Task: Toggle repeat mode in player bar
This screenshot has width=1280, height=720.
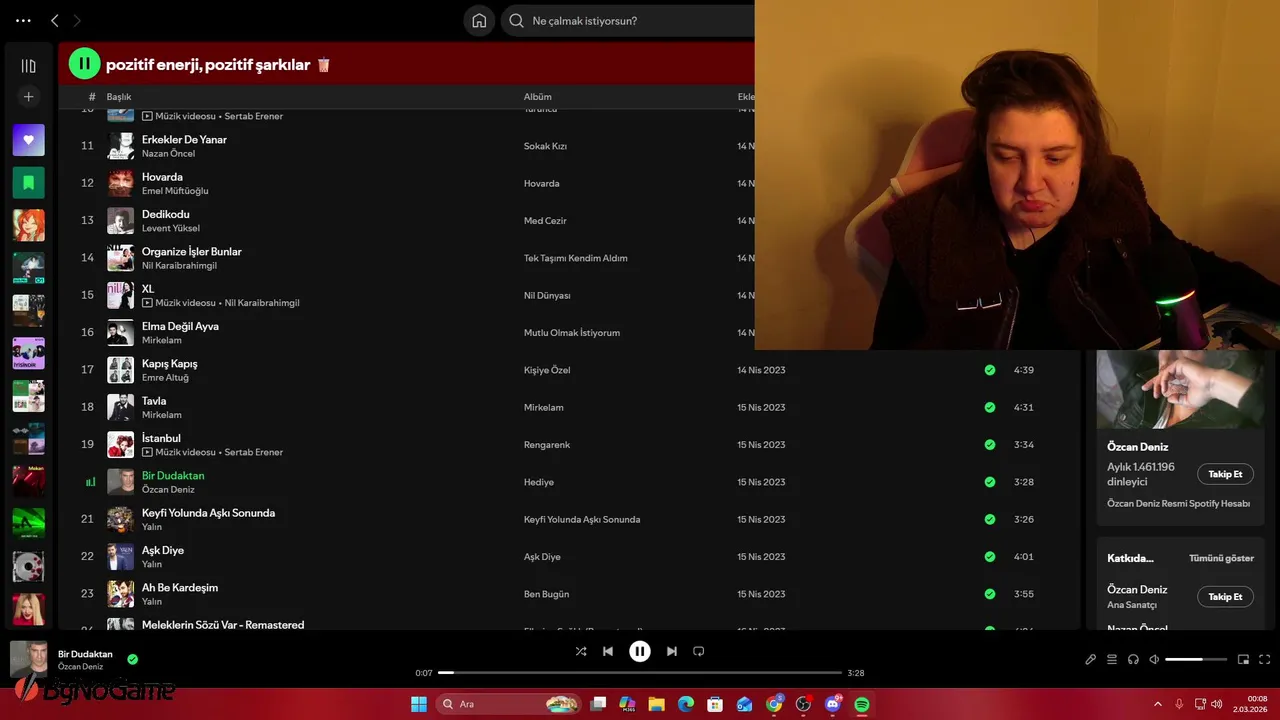Action: [699, 651]
